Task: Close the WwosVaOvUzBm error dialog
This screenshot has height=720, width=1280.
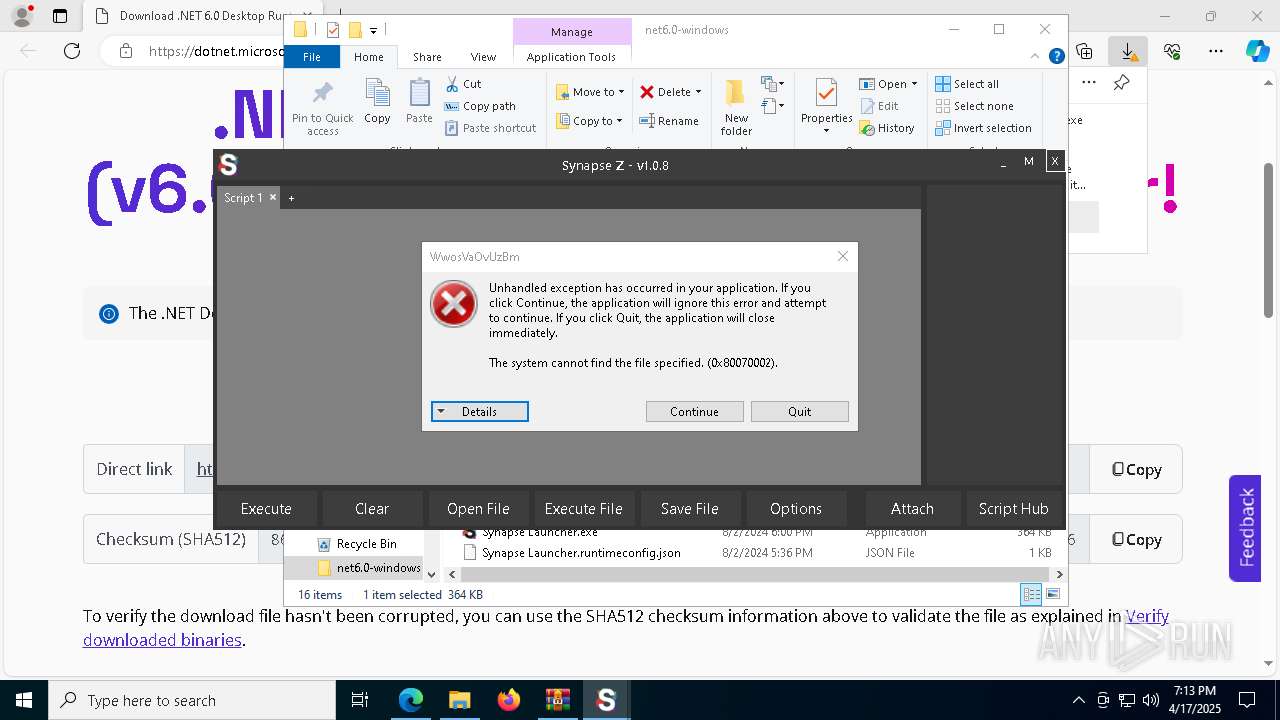Action: (843, 256)
